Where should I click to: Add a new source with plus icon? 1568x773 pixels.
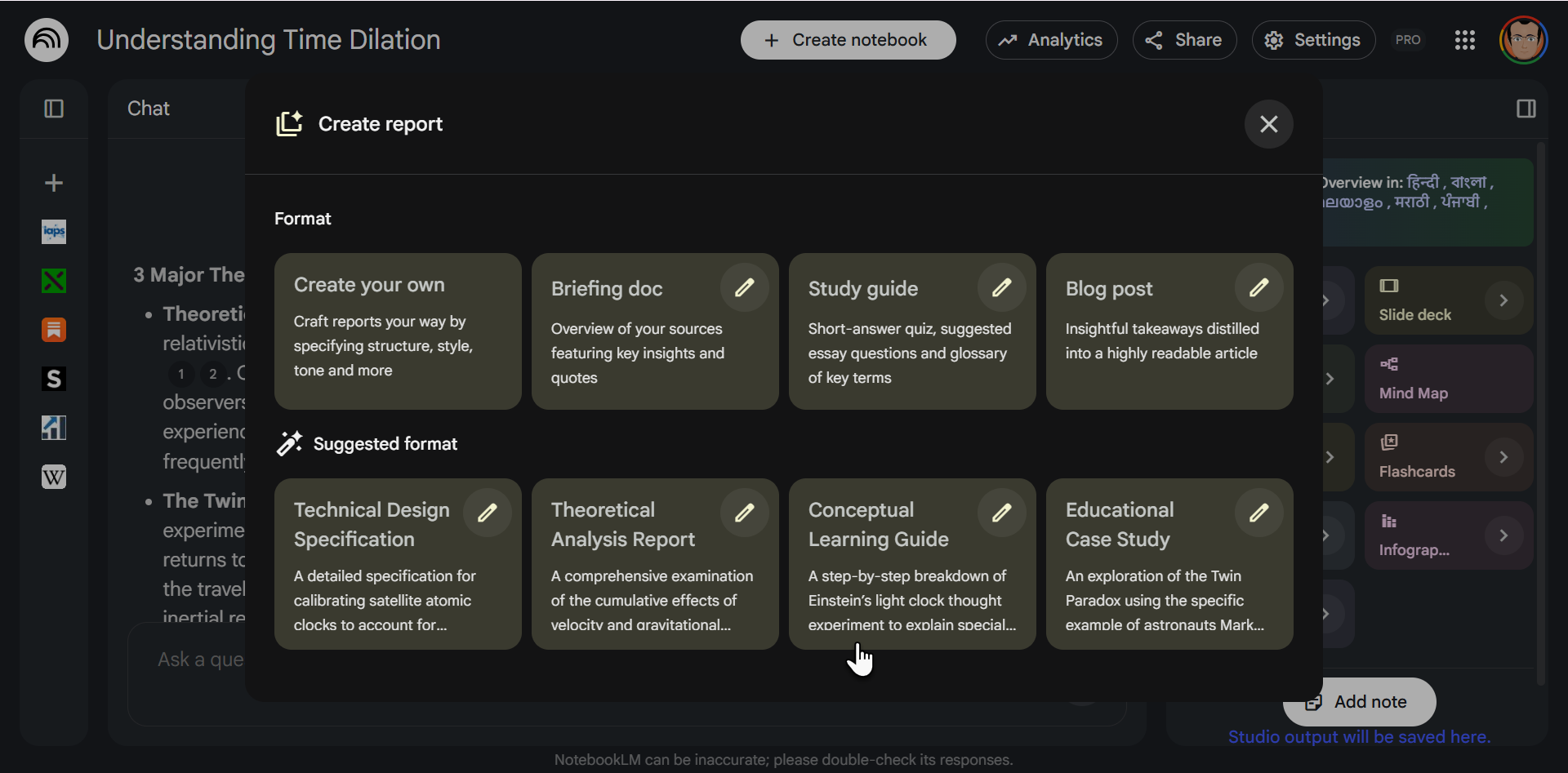point(54,183)
